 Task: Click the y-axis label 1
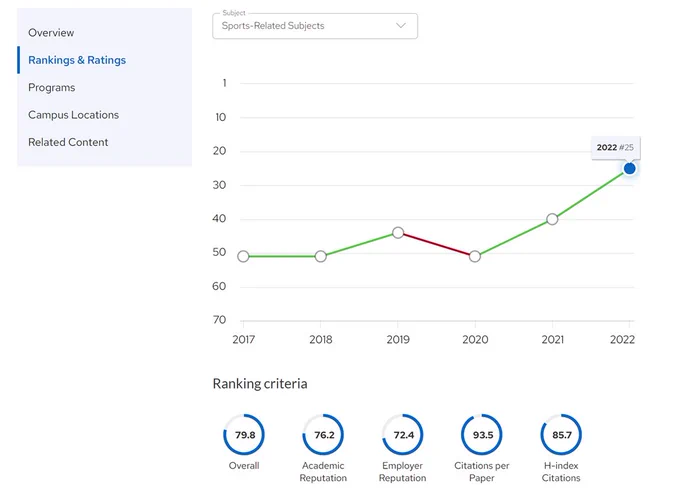coord(224,83)
